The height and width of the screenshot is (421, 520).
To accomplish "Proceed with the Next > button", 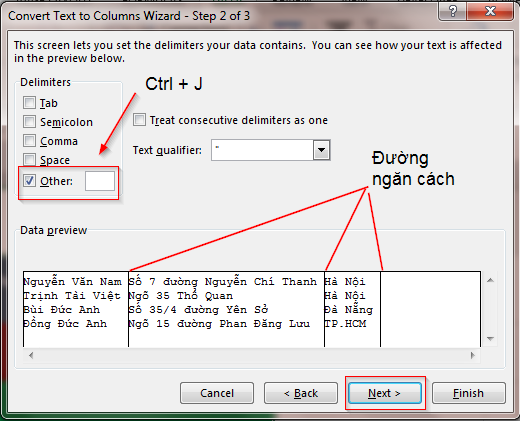I will (385, 393).
